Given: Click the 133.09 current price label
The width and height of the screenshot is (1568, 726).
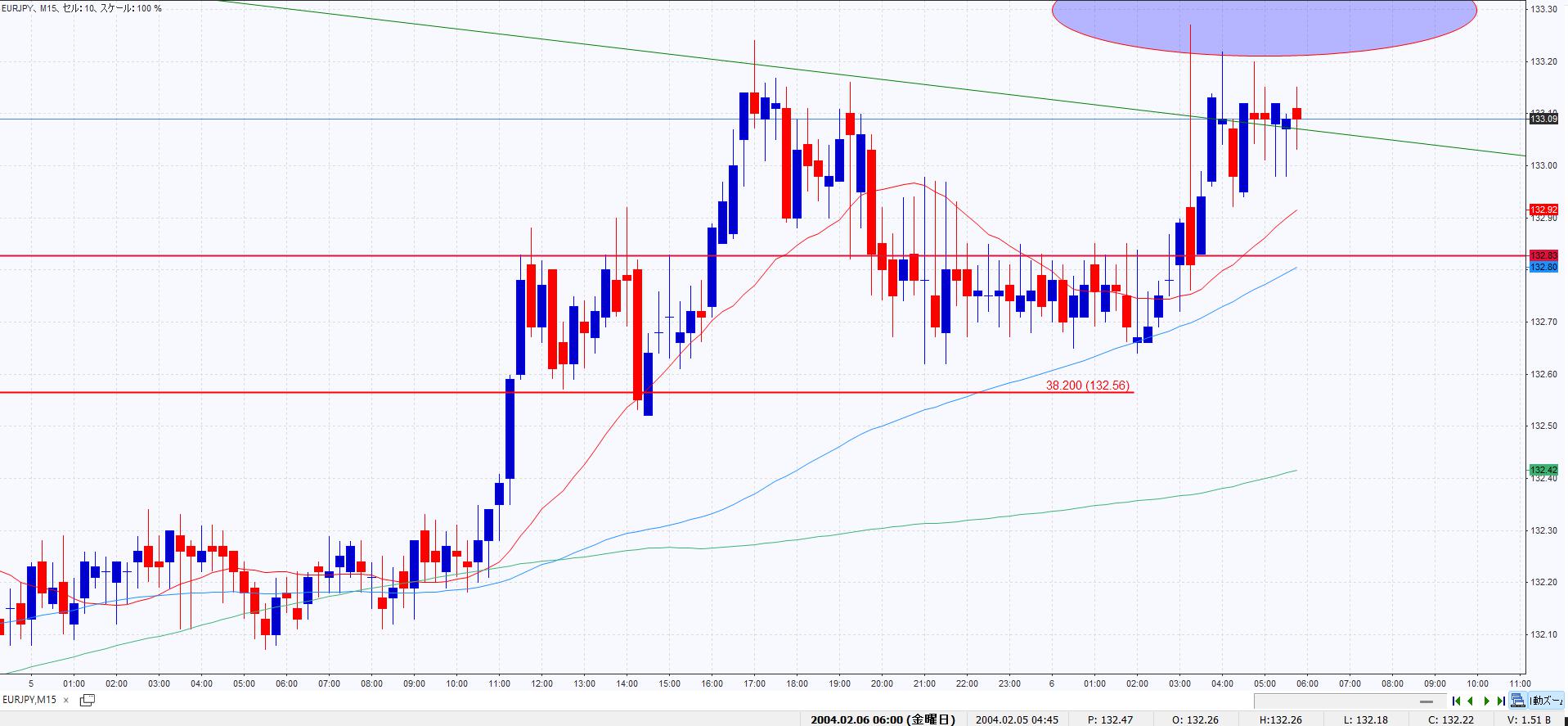Looking at the screenshot, I should (x=1543, y=119).
